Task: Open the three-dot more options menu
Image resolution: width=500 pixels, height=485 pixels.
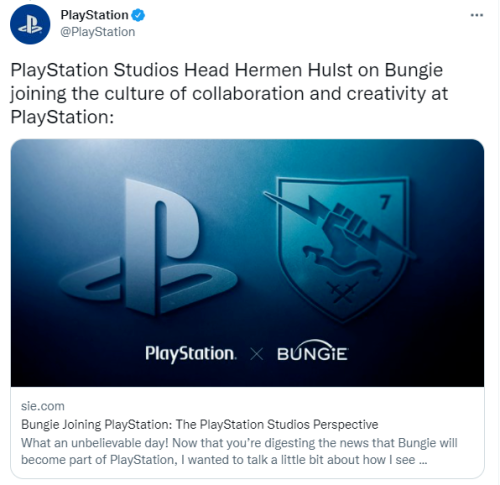Action: 477,15
